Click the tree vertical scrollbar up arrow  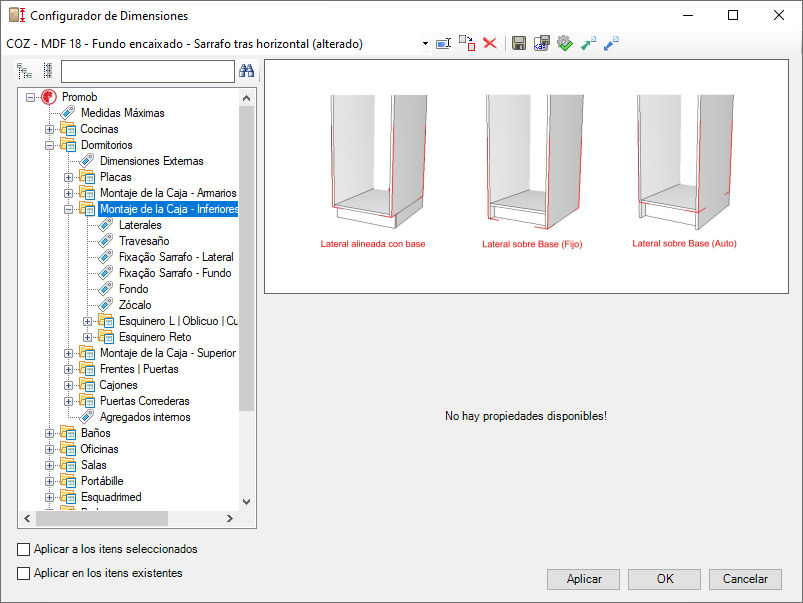(246, 98)
